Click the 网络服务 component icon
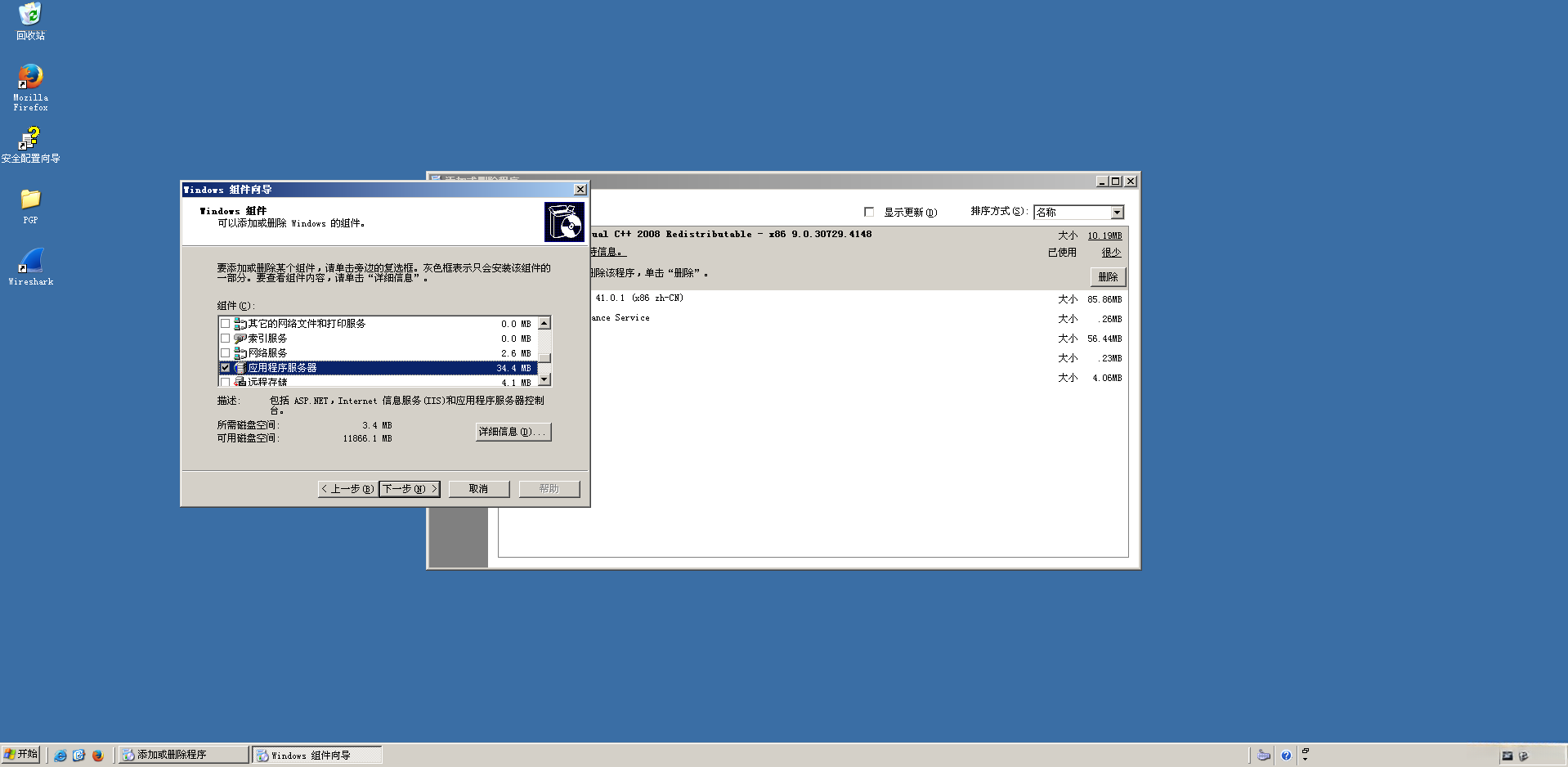The height and width of the screenshot is (767, 1568). (240, 353)
